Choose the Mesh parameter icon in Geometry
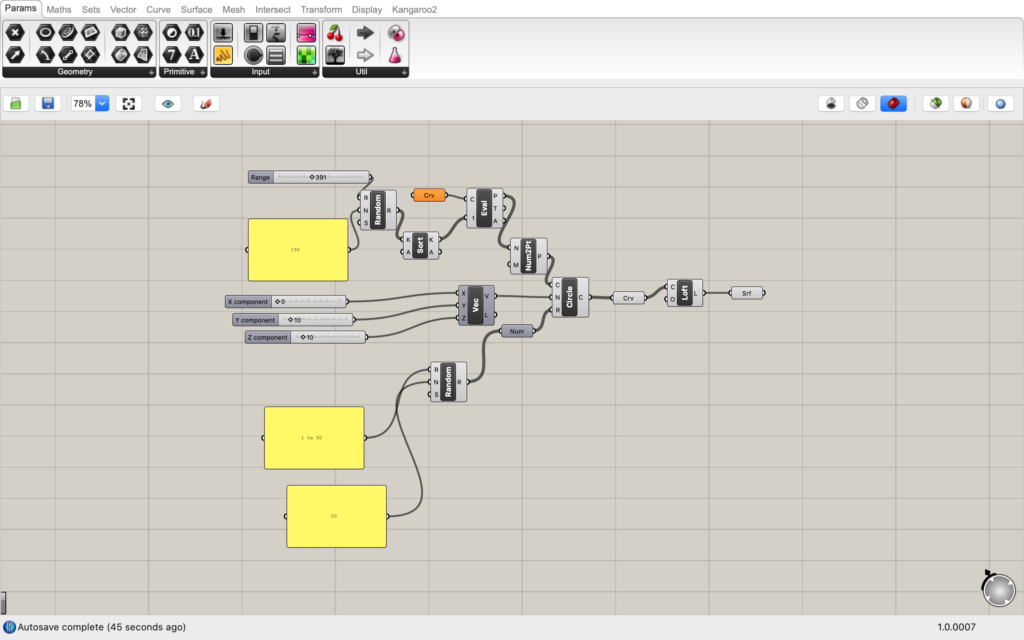This screenshot has width=1024, height=640. 143,33
